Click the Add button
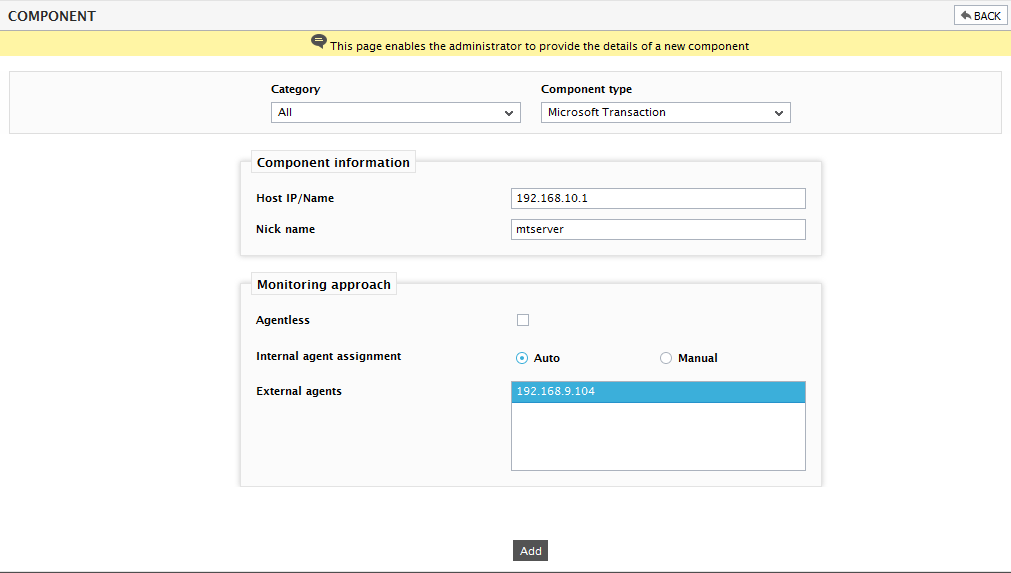The height and width of the screenshot is (573, 1011). pyautogui.click(x=531, y=550)
